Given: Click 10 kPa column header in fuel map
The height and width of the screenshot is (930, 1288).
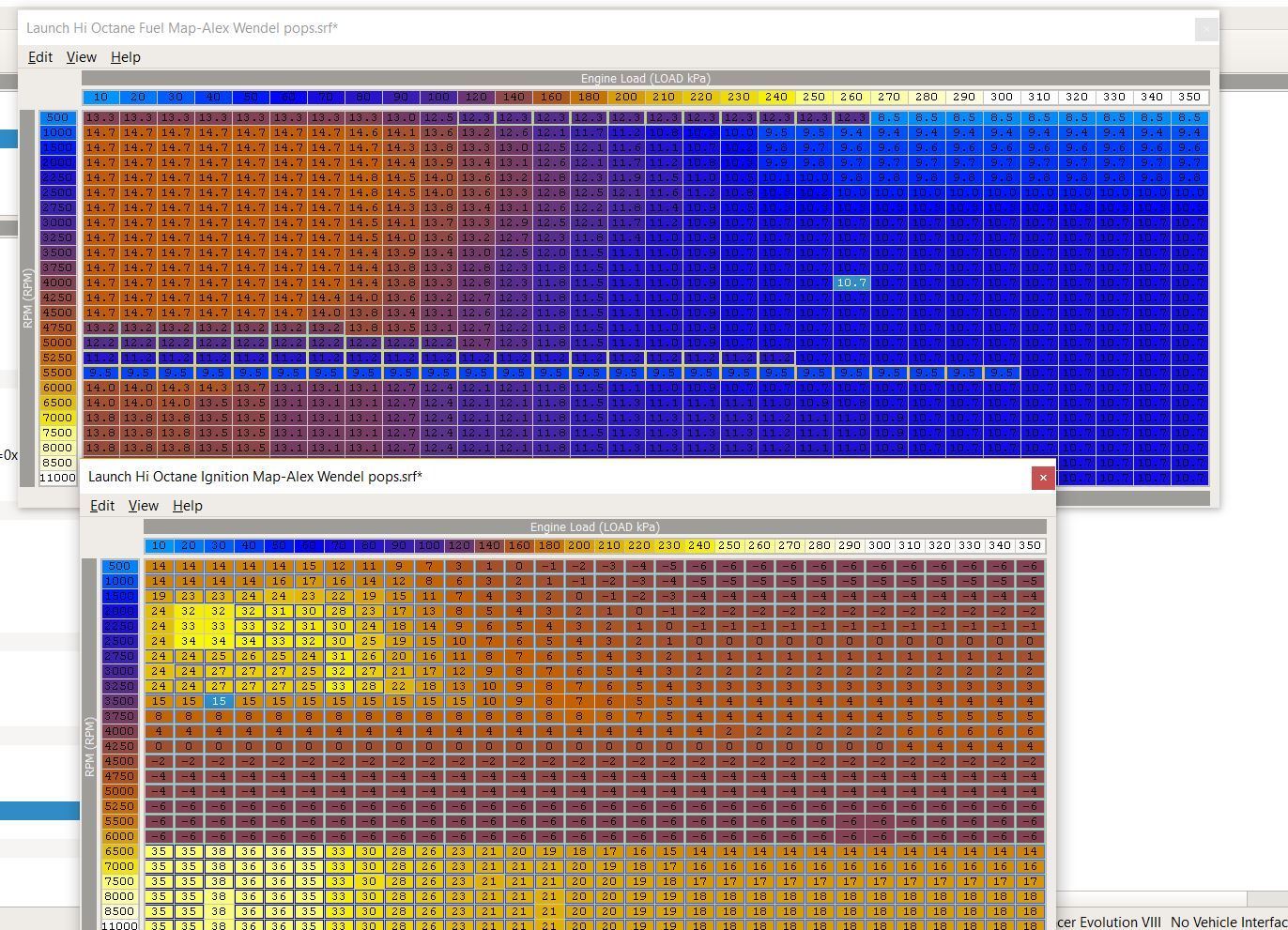Looking at the screenshot, I should point(100,97).
